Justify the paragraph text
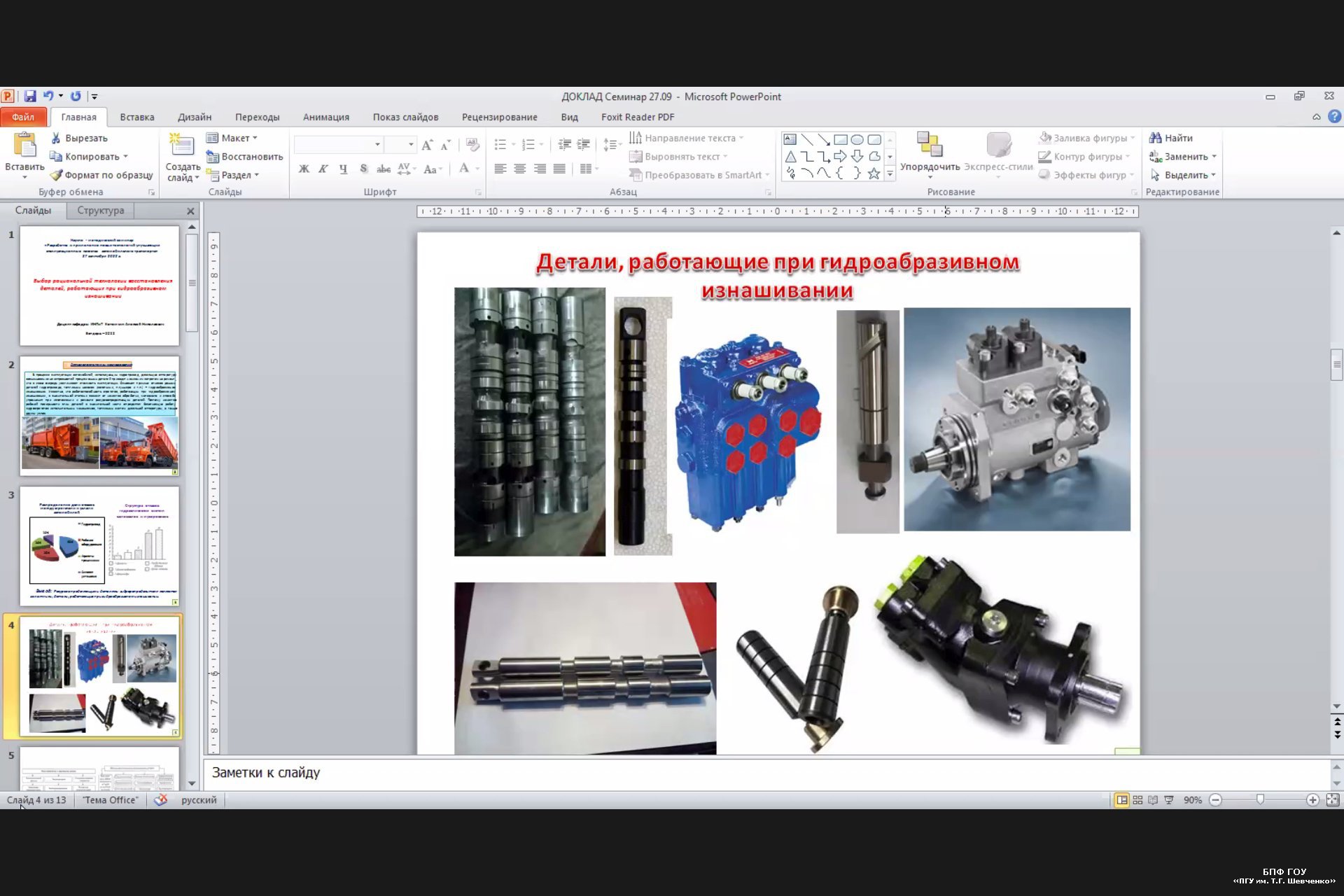 coord(559,169)
